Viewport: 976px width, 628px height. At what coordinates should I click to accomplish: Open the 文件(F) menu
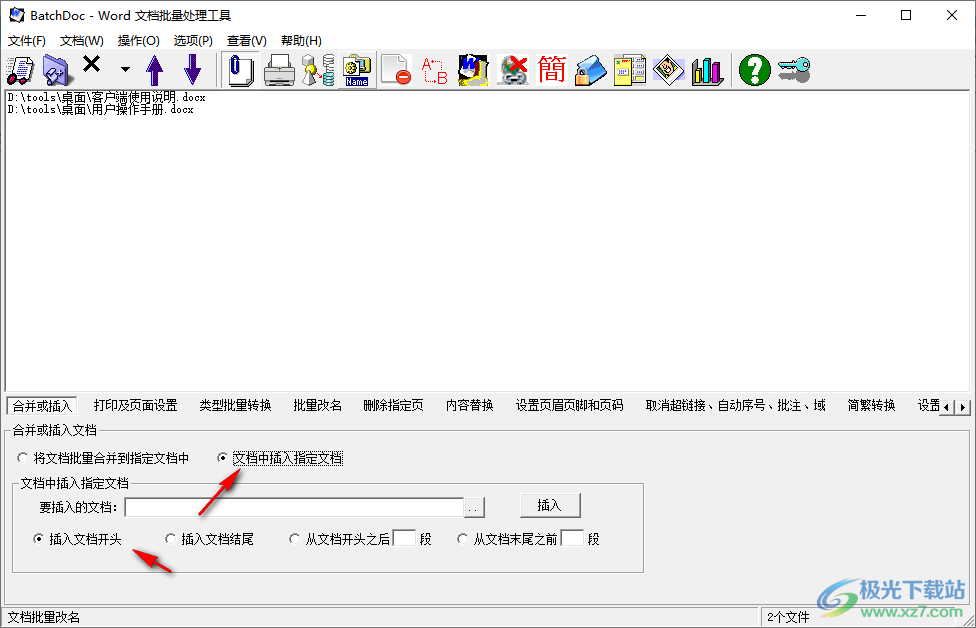point(27,40)
